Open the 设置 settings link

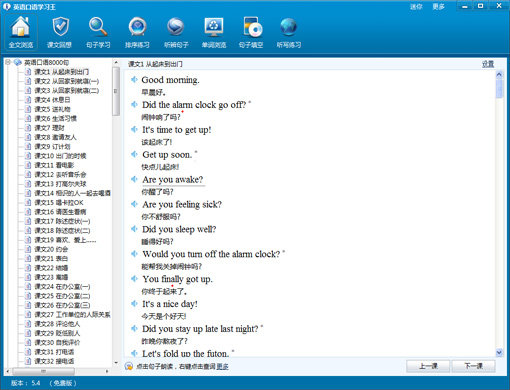coord(488,64)
